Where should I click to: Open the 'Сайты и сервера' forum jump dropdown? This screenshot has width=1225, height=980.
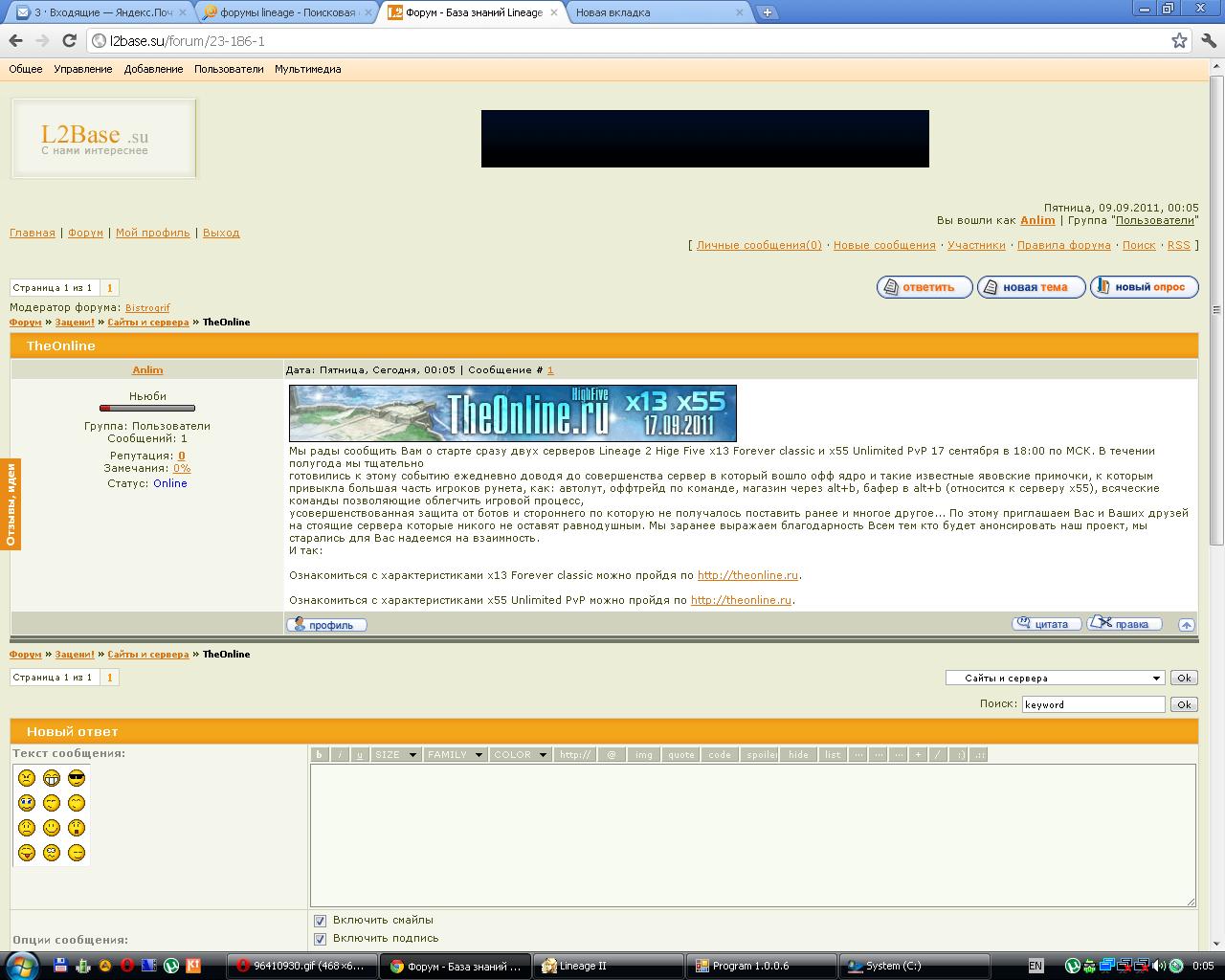1055,678
